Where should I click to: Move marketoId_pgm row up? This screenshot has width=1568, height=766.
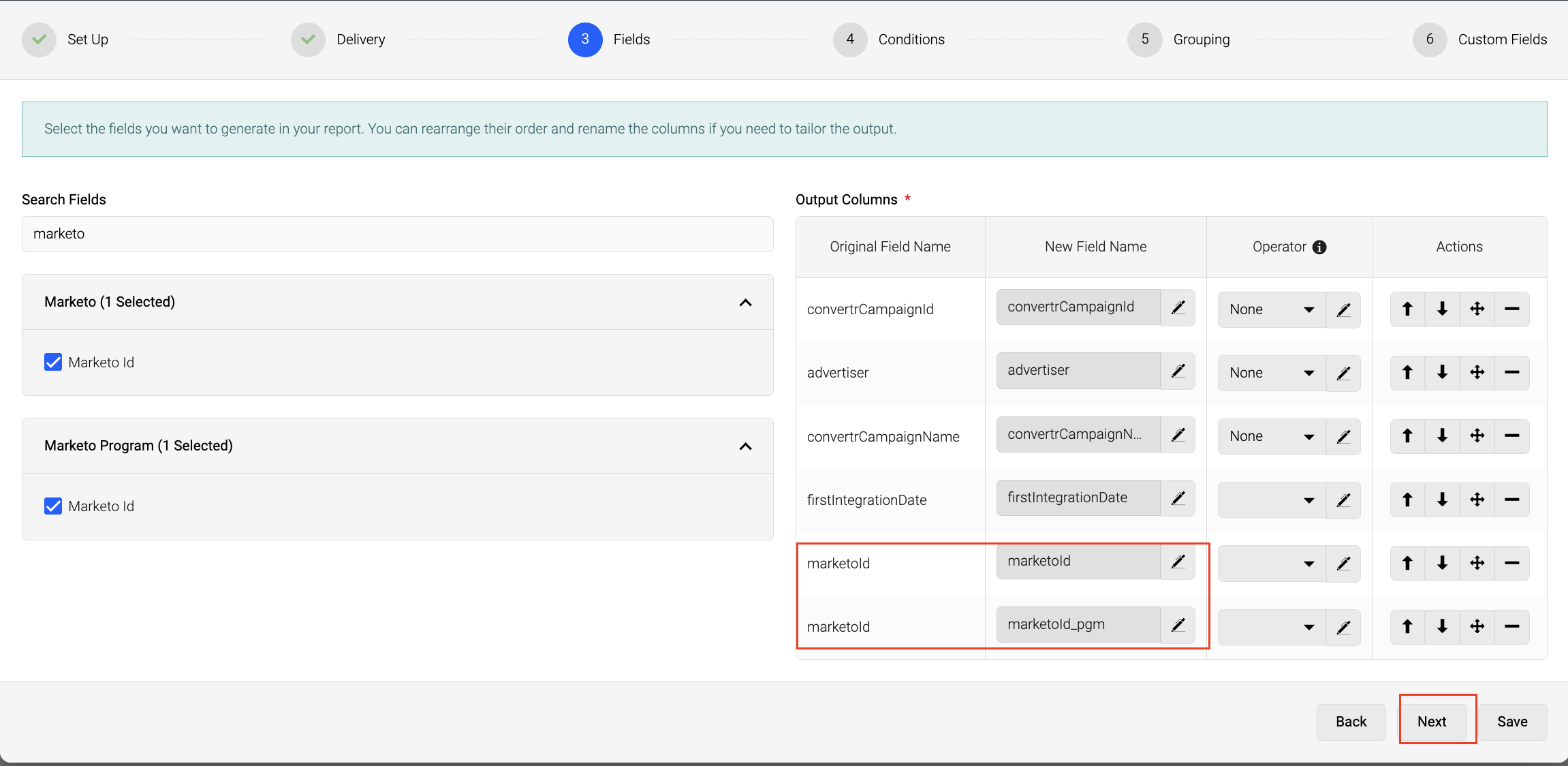pyautogui.click(x=1407, y=627)
